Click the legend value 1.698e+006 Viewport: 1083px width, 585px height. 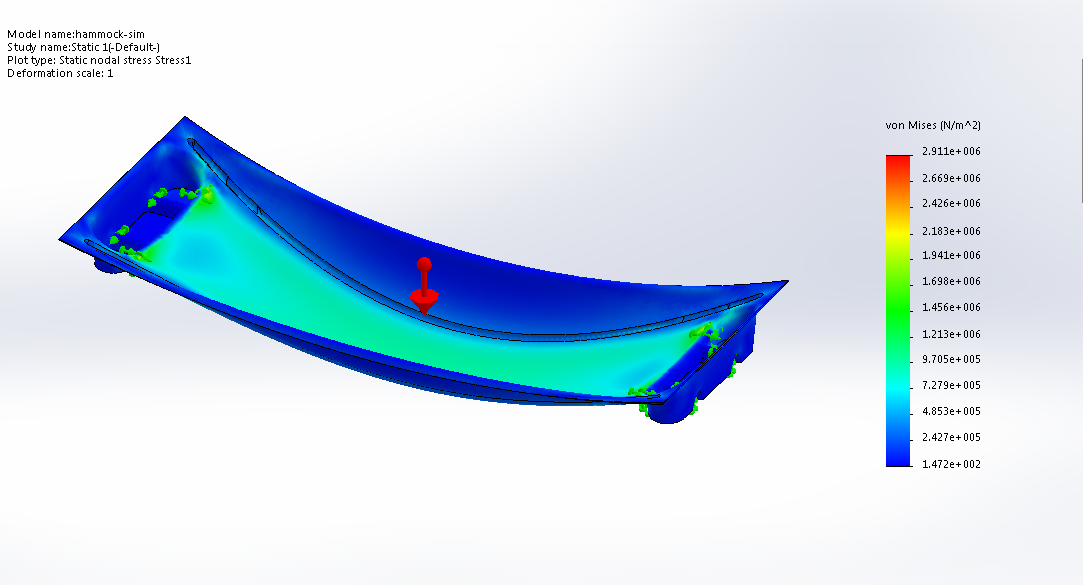(x=951, y=281)
